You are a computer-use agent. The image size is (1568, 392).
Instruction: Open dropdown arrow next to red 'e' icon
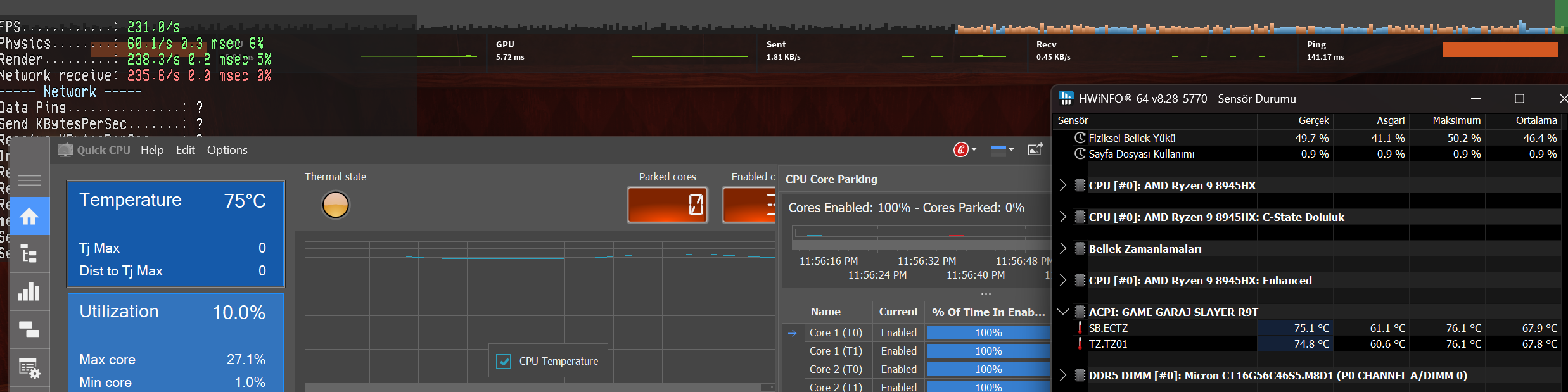(974, 149)
